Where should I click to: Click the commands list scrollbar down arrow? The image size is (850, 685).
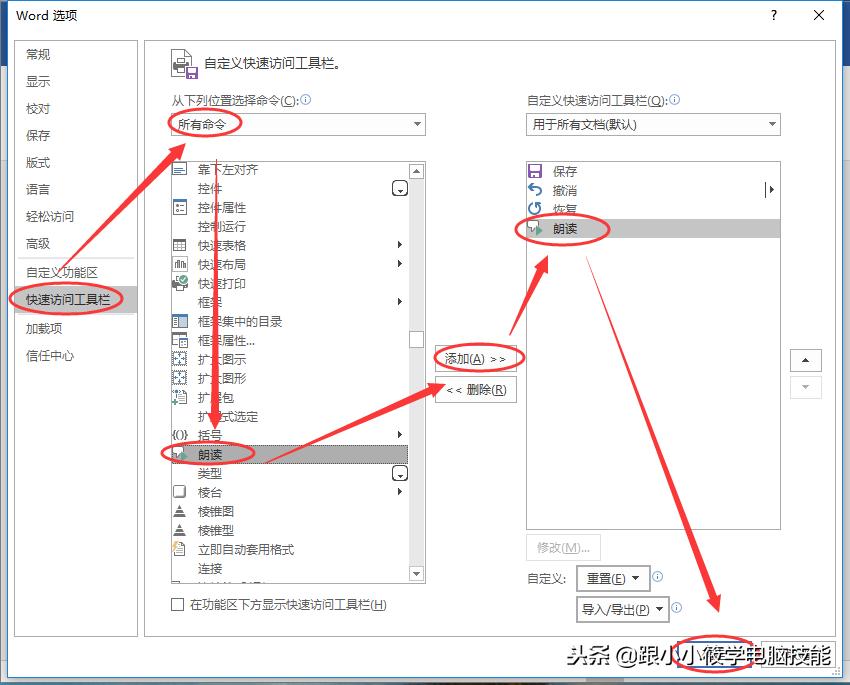coord(416,573)
